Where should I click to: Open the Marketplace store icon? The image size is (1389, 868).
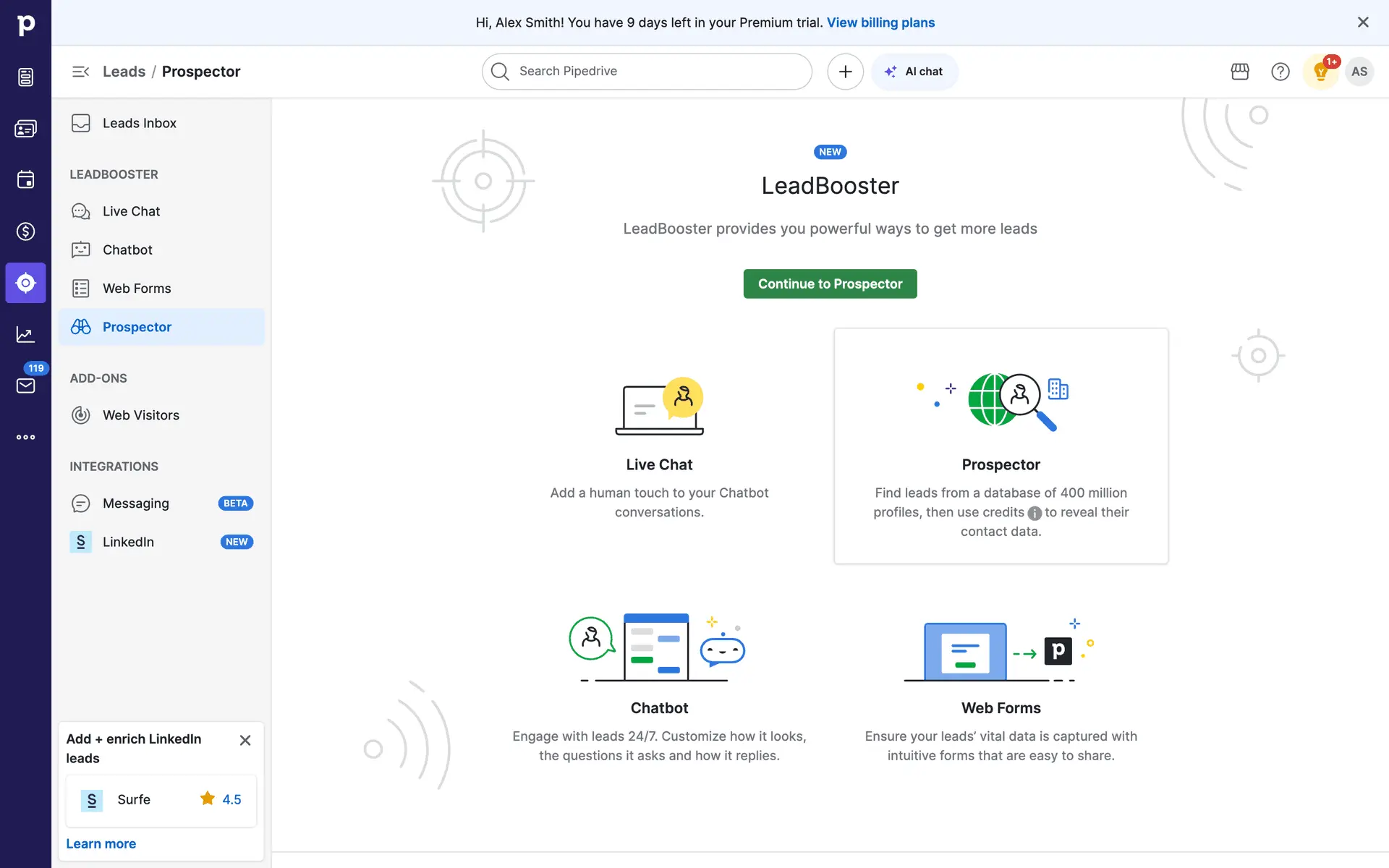tap(1240, 72)
